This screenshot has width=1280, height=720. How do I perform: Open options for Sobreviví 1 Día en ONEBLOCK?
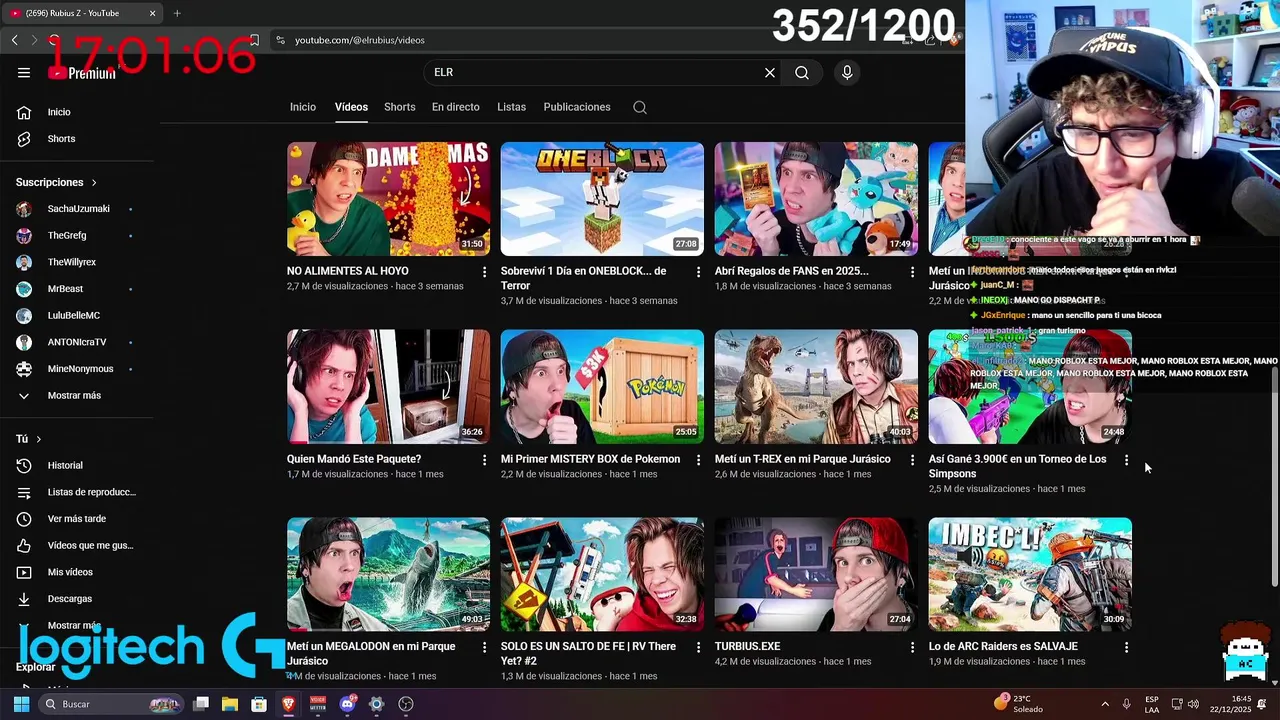[x=699, y=272]
